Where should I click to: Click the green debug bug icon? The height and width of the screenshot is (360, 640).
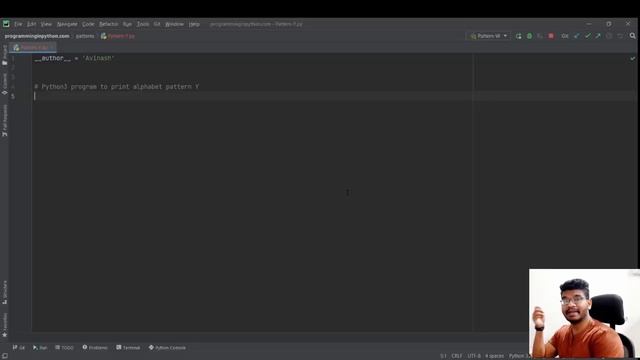(529, 36)
